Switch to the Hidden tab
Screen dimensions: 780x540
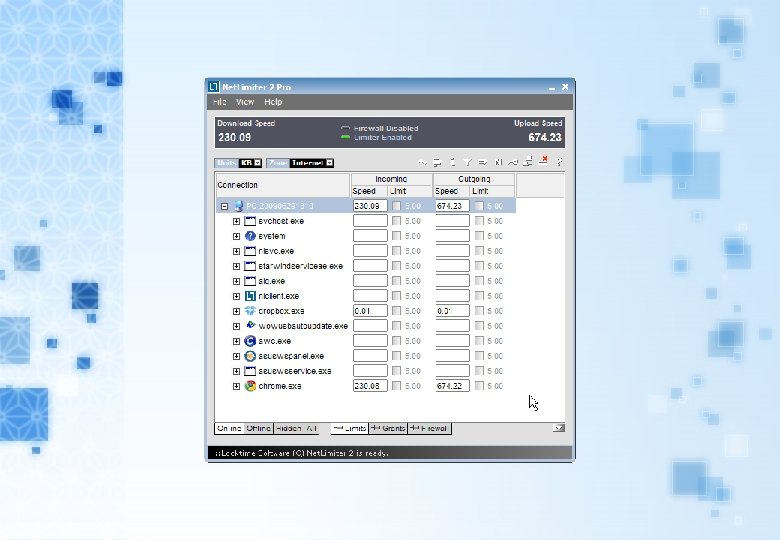click(x=289, y=428)
